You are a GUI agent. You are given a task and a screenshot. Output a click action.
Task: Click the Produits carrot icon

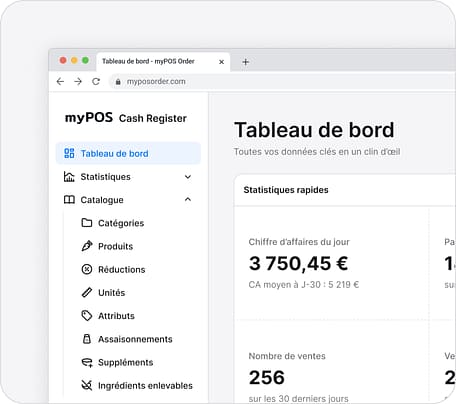[87, 246]
